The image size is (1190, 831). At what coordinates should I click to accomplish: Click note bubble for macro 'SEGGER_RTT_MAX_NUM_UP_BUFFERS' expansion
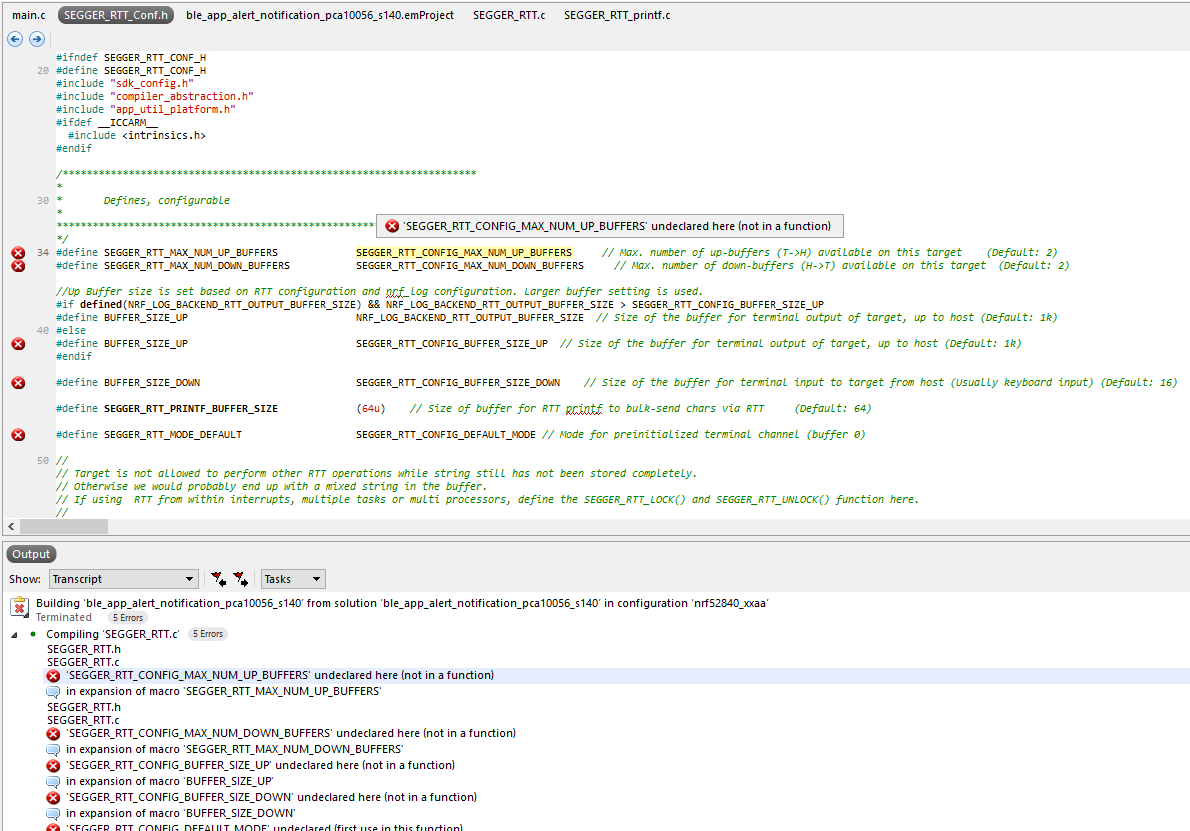coord(53,691)
